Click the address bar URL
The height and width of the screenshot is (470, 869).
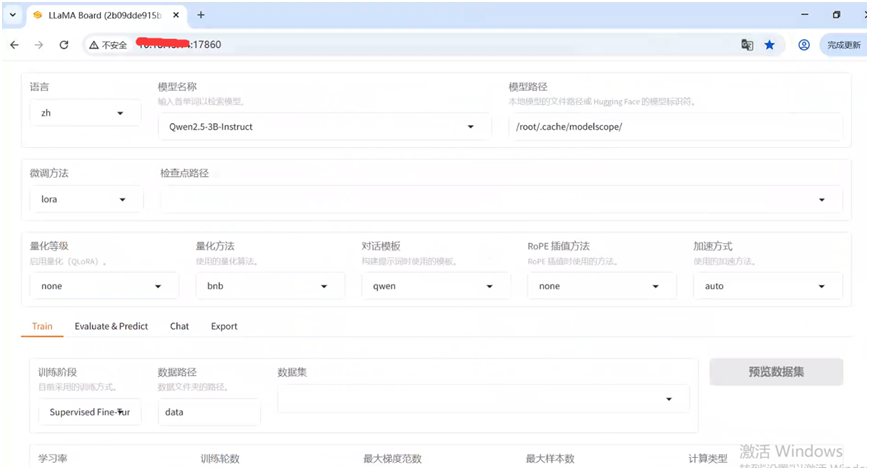coord(180,45)
